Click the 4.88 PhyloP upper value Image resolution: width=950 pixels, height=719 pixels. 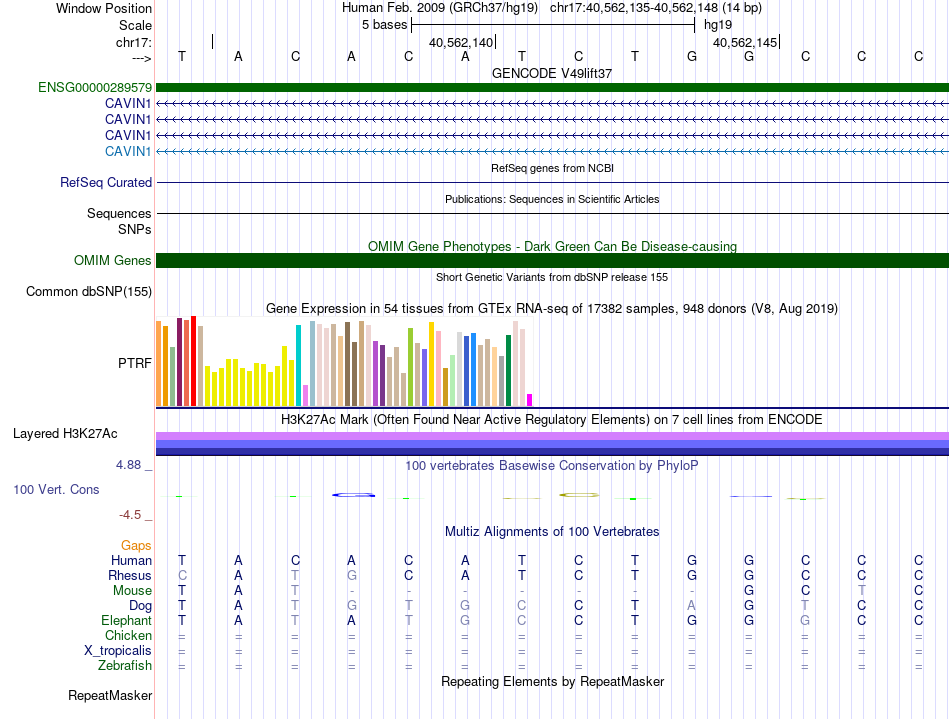point(128,465)
